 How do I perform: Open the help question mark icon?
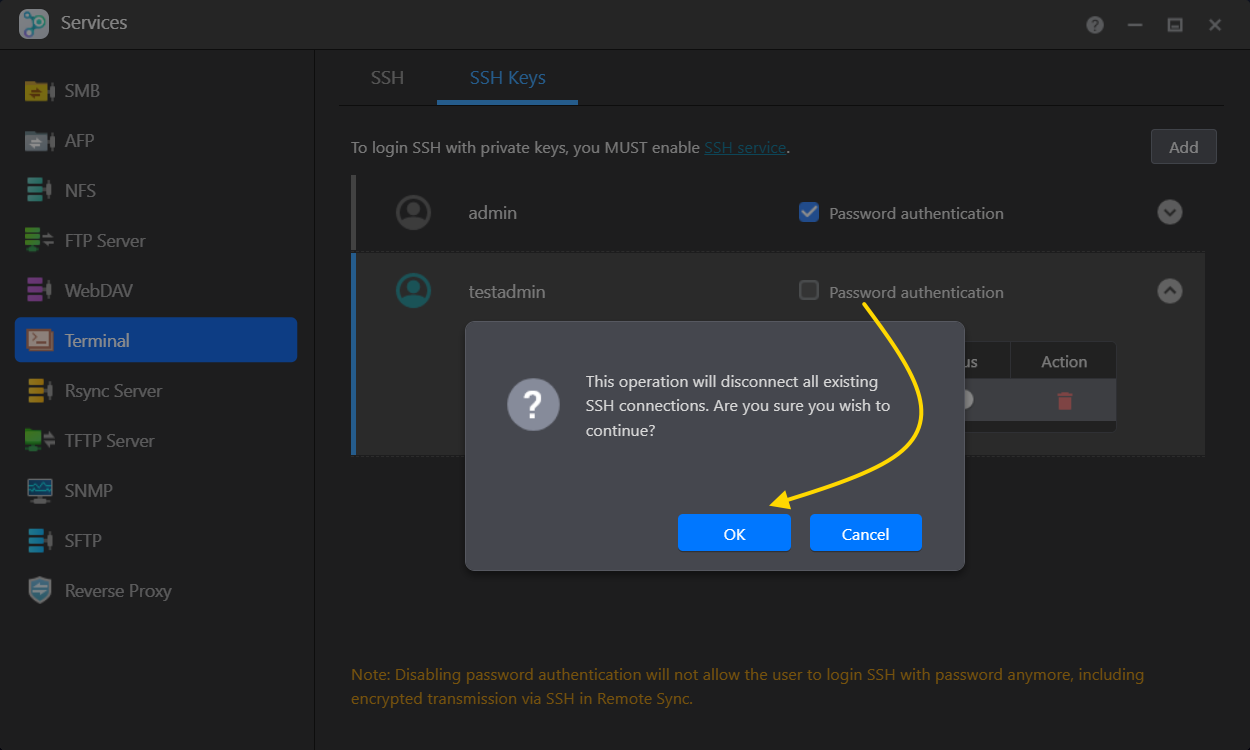click(x=1095, y=25)
